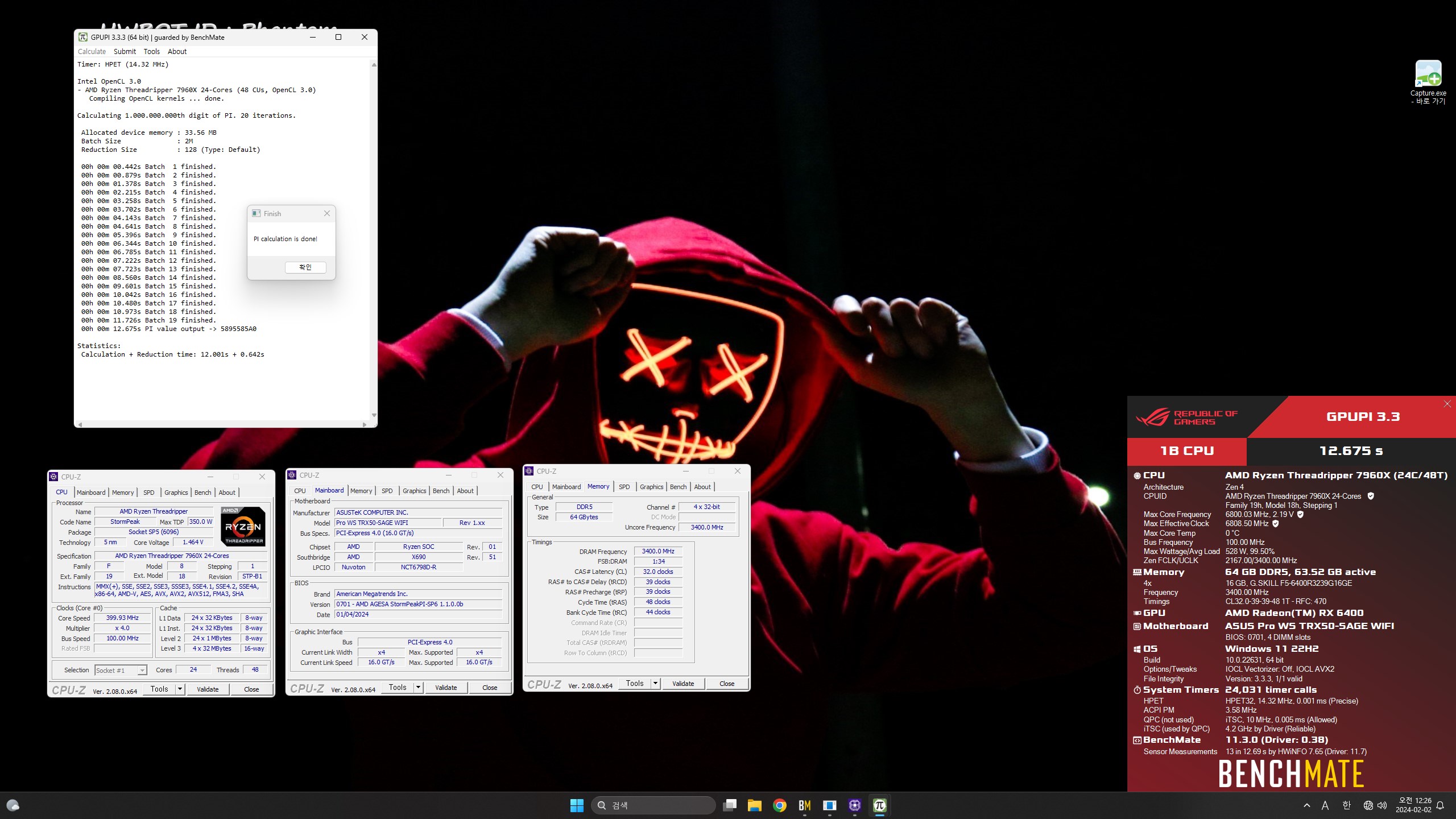Screen dimensions: 1456x819
Task: Open GPUPI pi taskbar icon
Action: pos(880,805)
